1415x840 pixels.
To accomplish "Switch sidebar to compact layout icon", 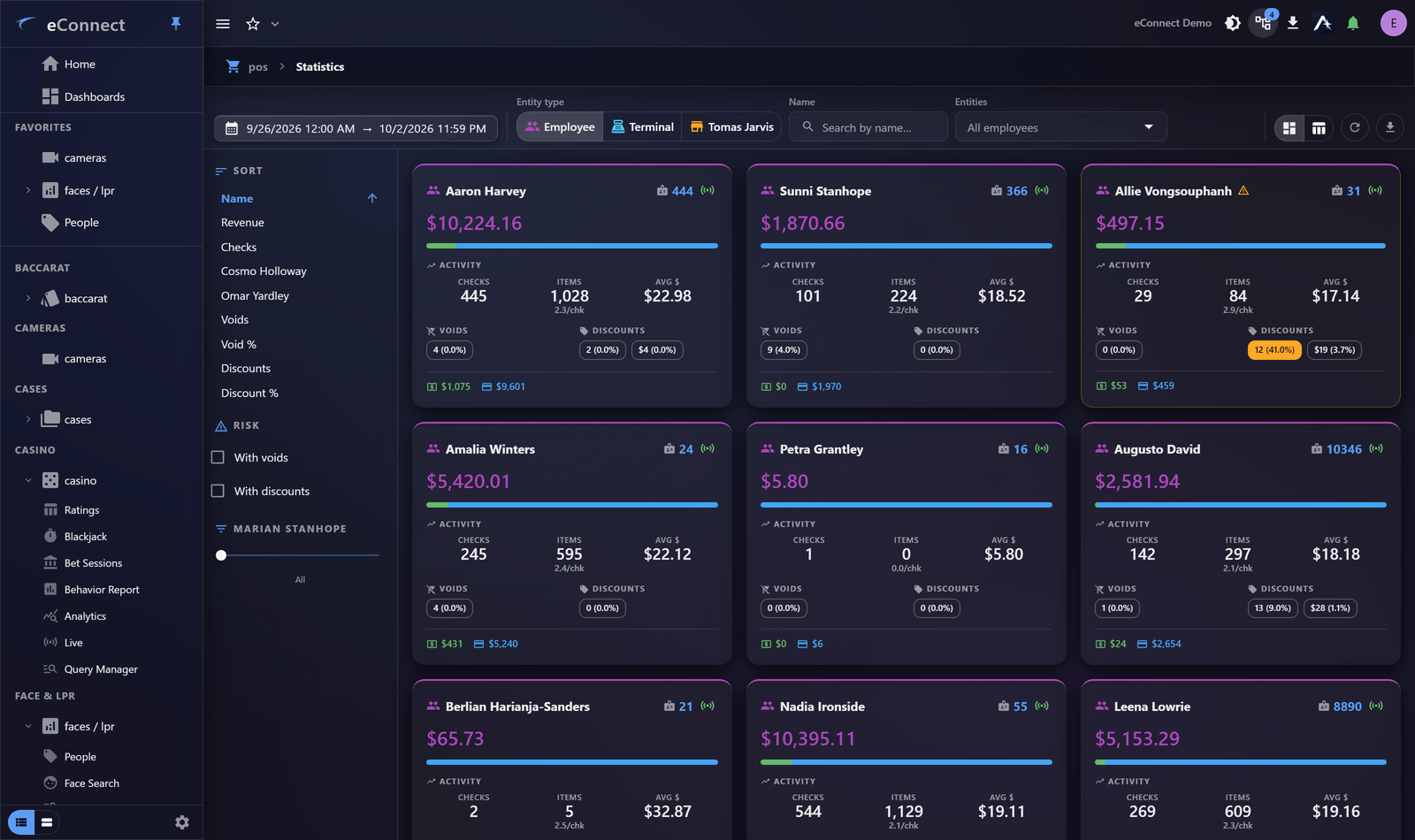I will [47, 822].
